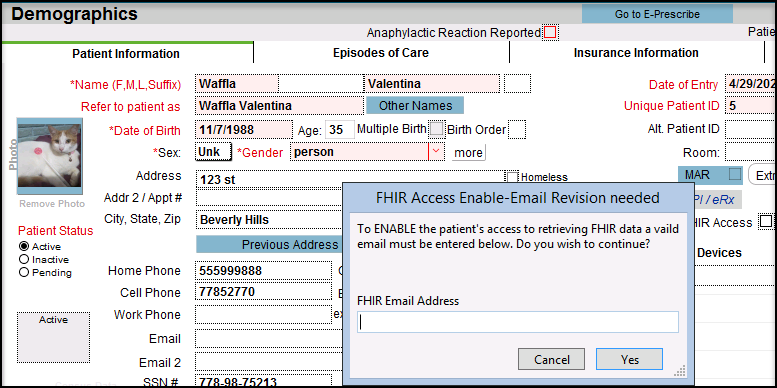Switch to the Patient Information tab
This screenshot has height=388, width=777.
[126, 54]
